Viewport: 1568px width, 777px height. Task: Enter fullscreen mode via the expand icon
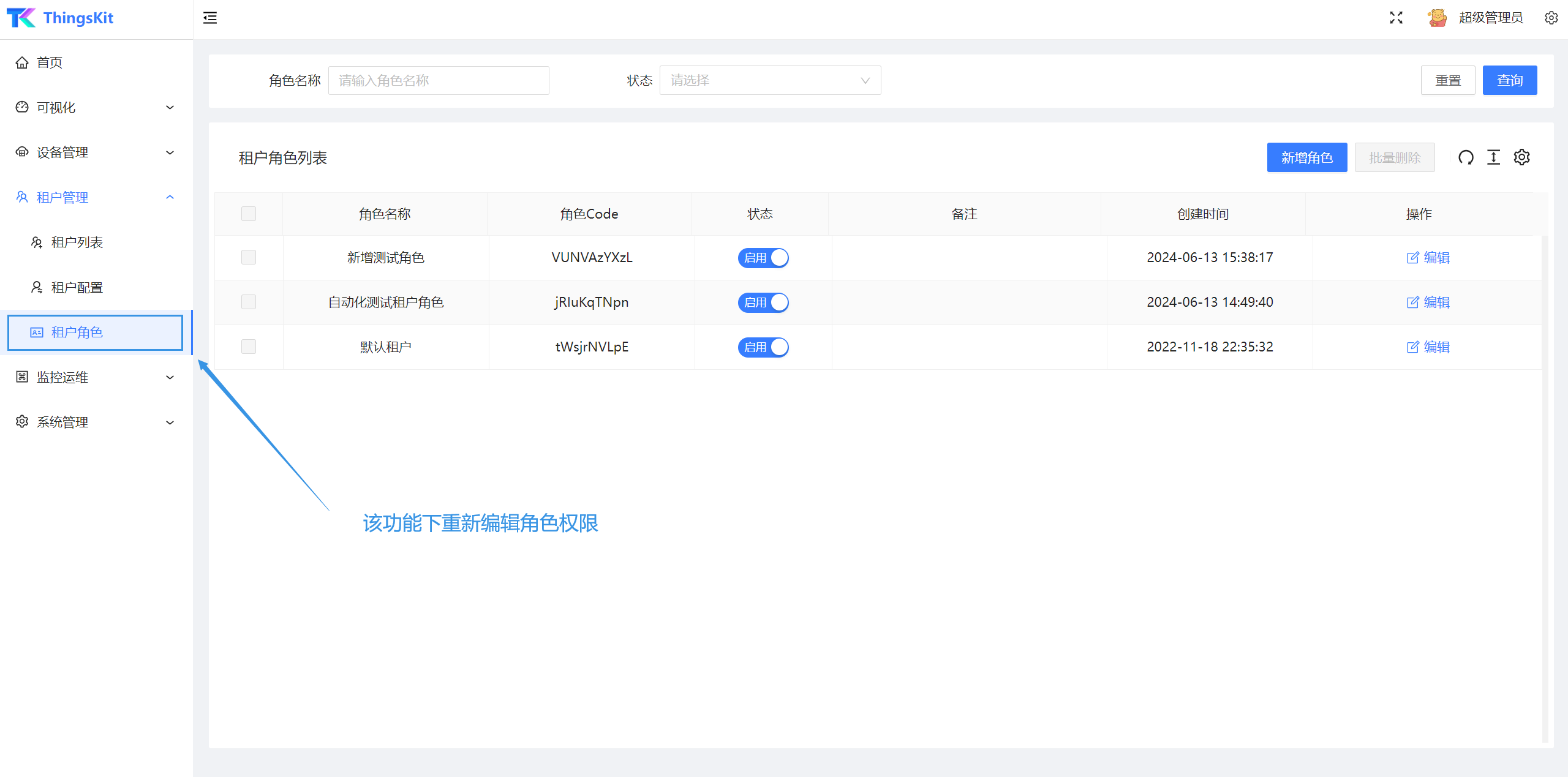pyautogui.click(x=1396, y=18)
